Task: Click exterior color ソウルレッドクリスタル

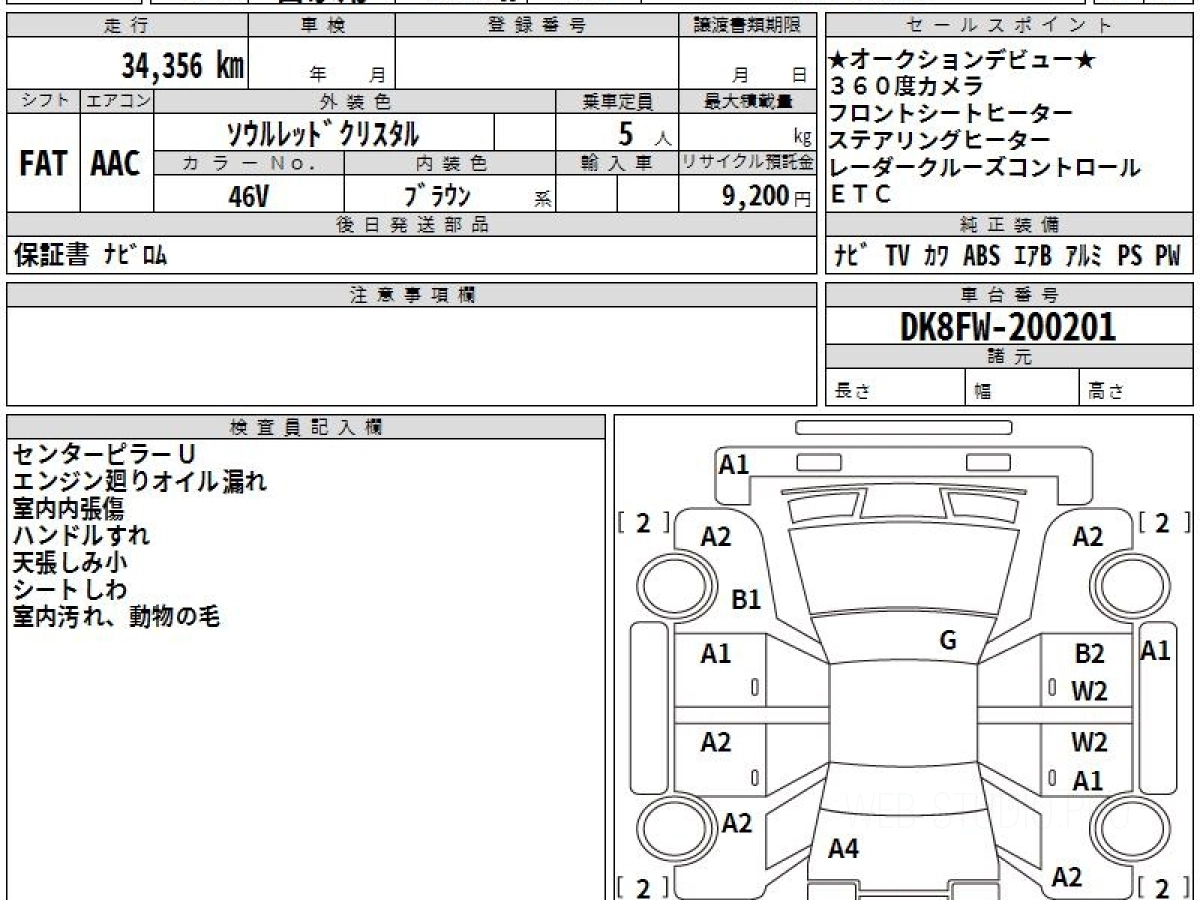Action: 323,132
